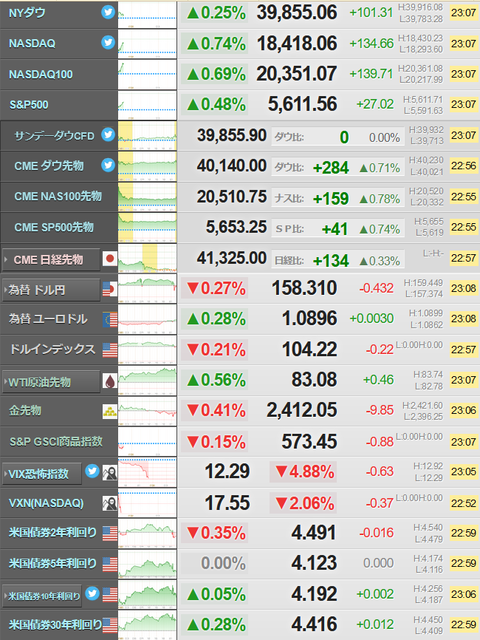Image resolution: width=480 pixels, height=640 pixels.
Task: Click the 2年利回り change ▼0.35%
Action: pyautogui.click(x=216, y=533)
